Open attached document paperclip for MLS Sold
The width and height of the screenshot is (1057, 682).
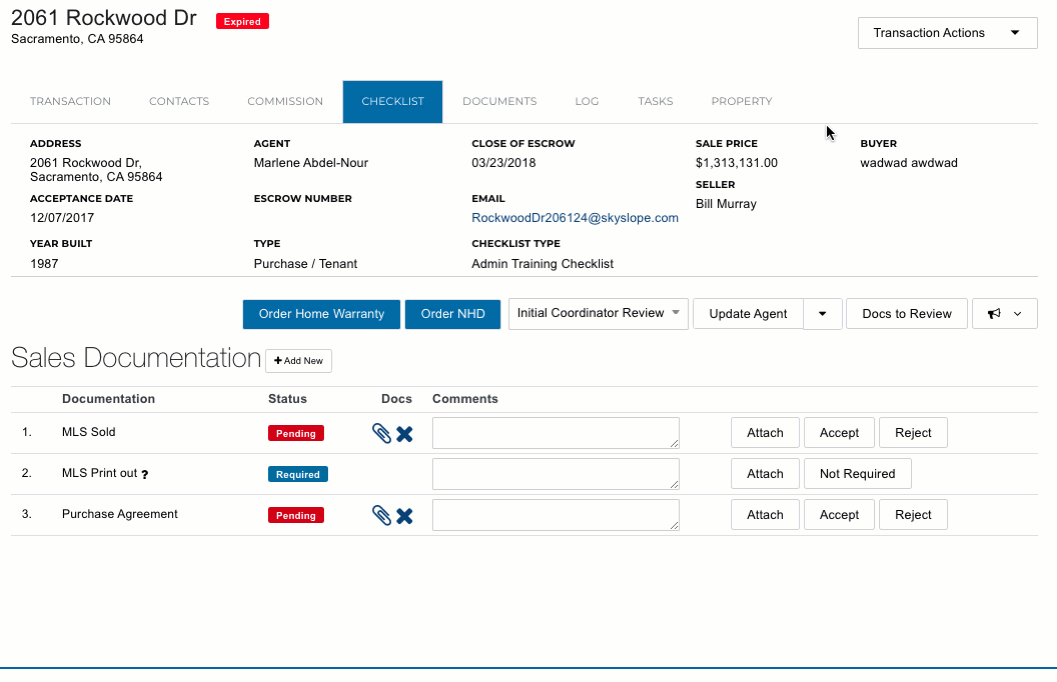coord(382,433)
